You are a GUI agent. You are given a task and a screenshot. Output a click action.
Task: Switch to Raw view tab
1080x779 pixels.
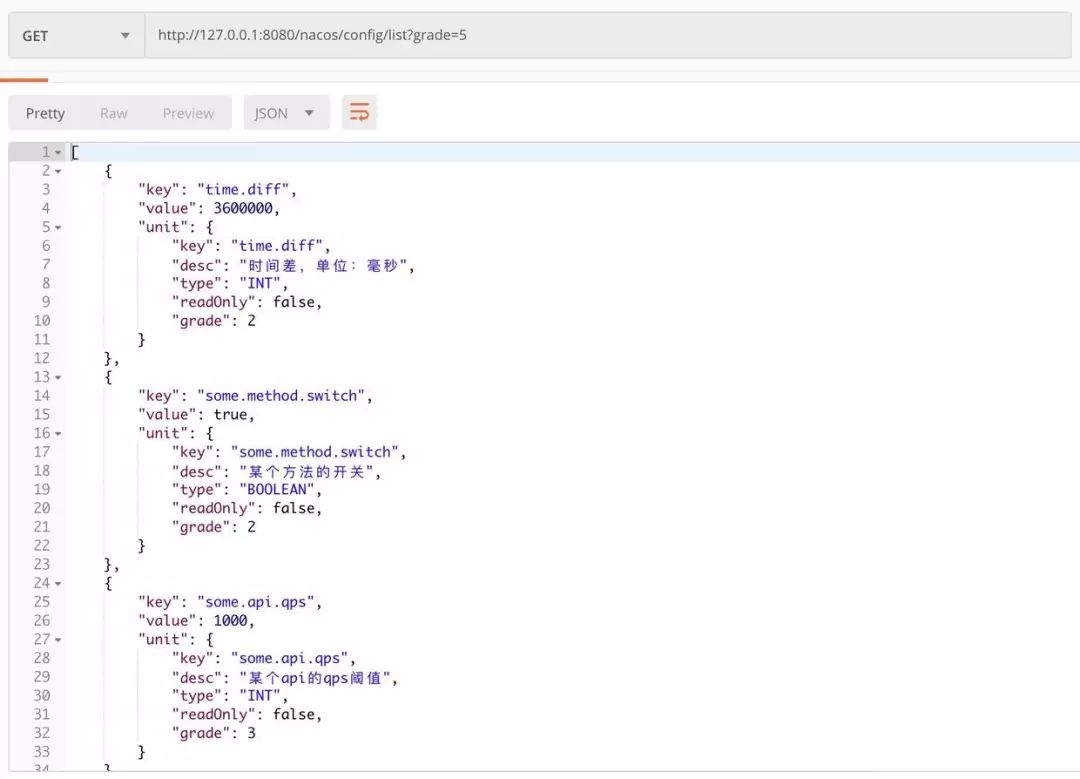[114, 113]
